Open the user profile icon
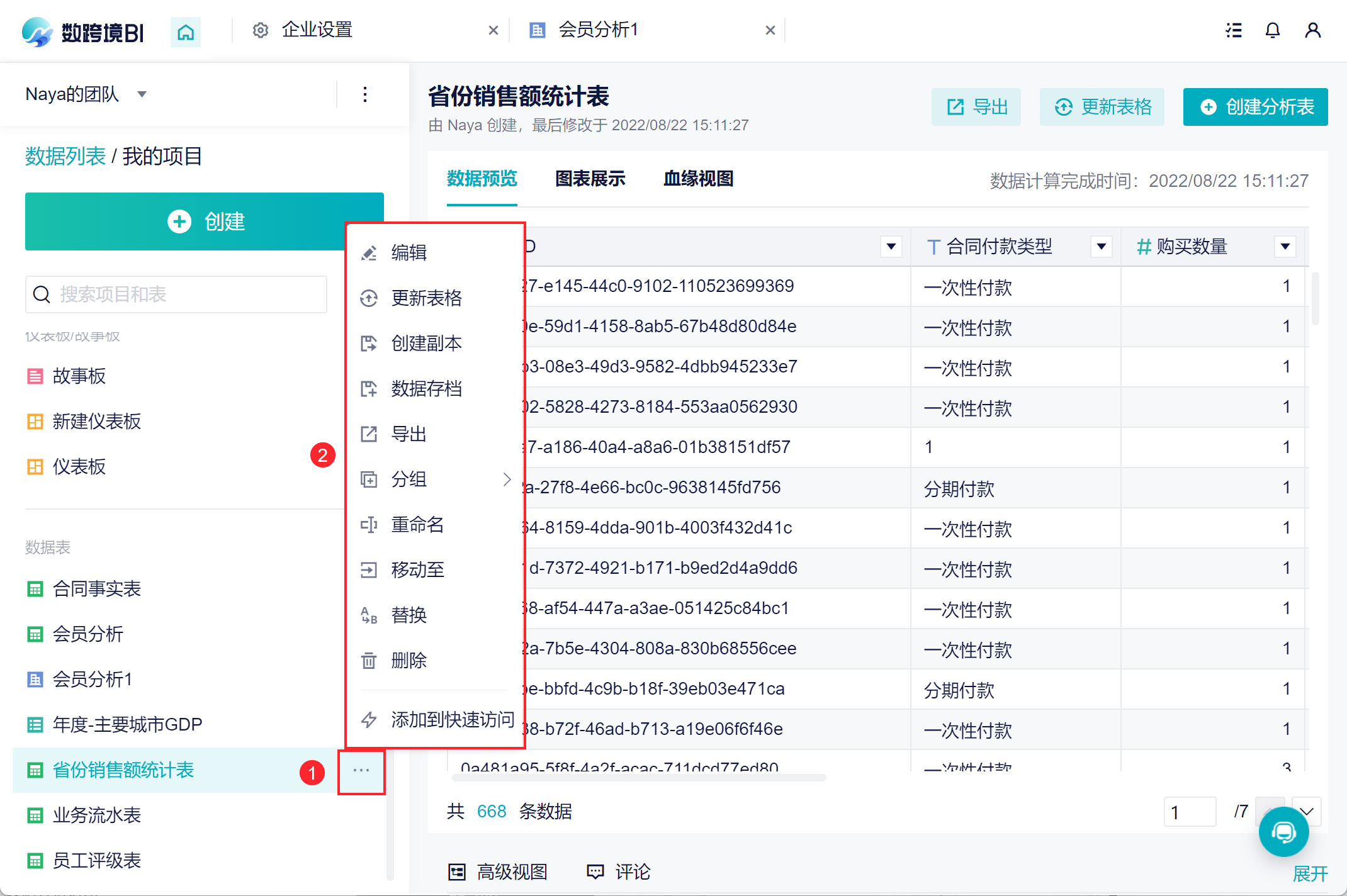 tap(1312, 30)
